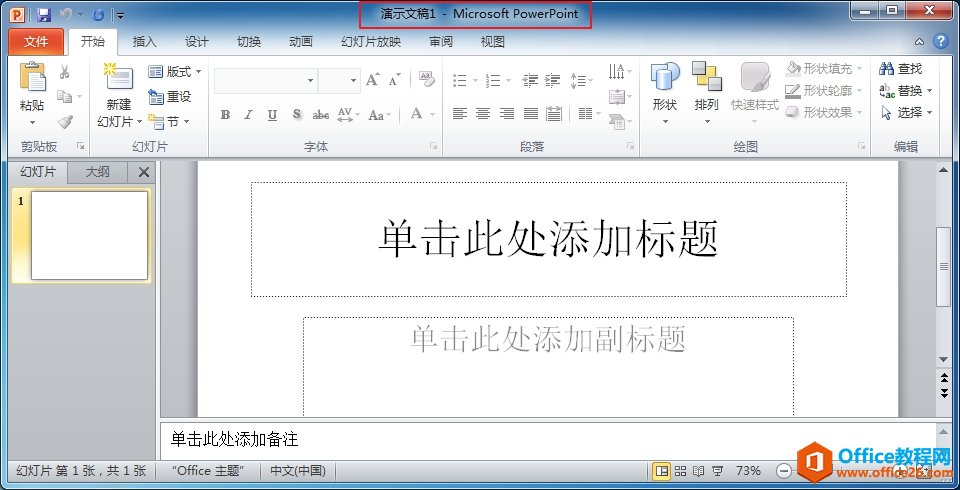The width and height of the screenshot is (960, 490).
Task: Align text right
Action: point(506,113)
